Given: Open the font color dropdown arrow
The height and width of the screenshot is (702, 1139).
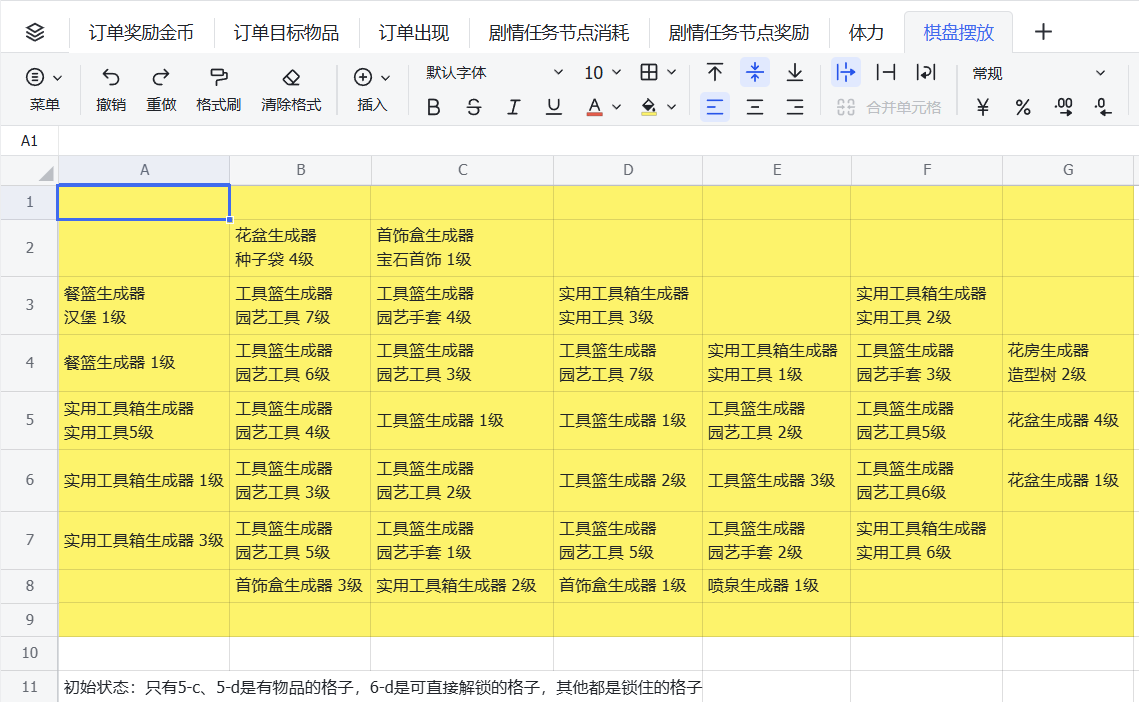Looking at the screenshot, I should [617, 108].
